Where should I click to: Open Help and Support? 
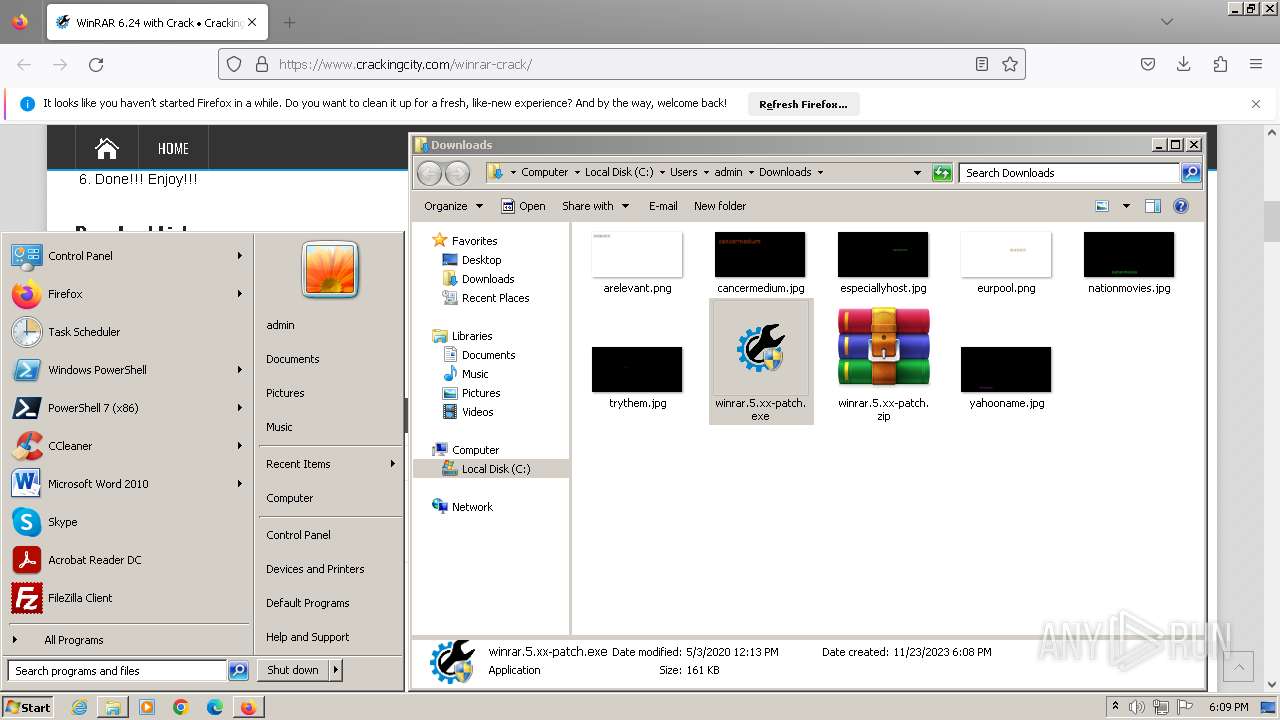(308, 637)
